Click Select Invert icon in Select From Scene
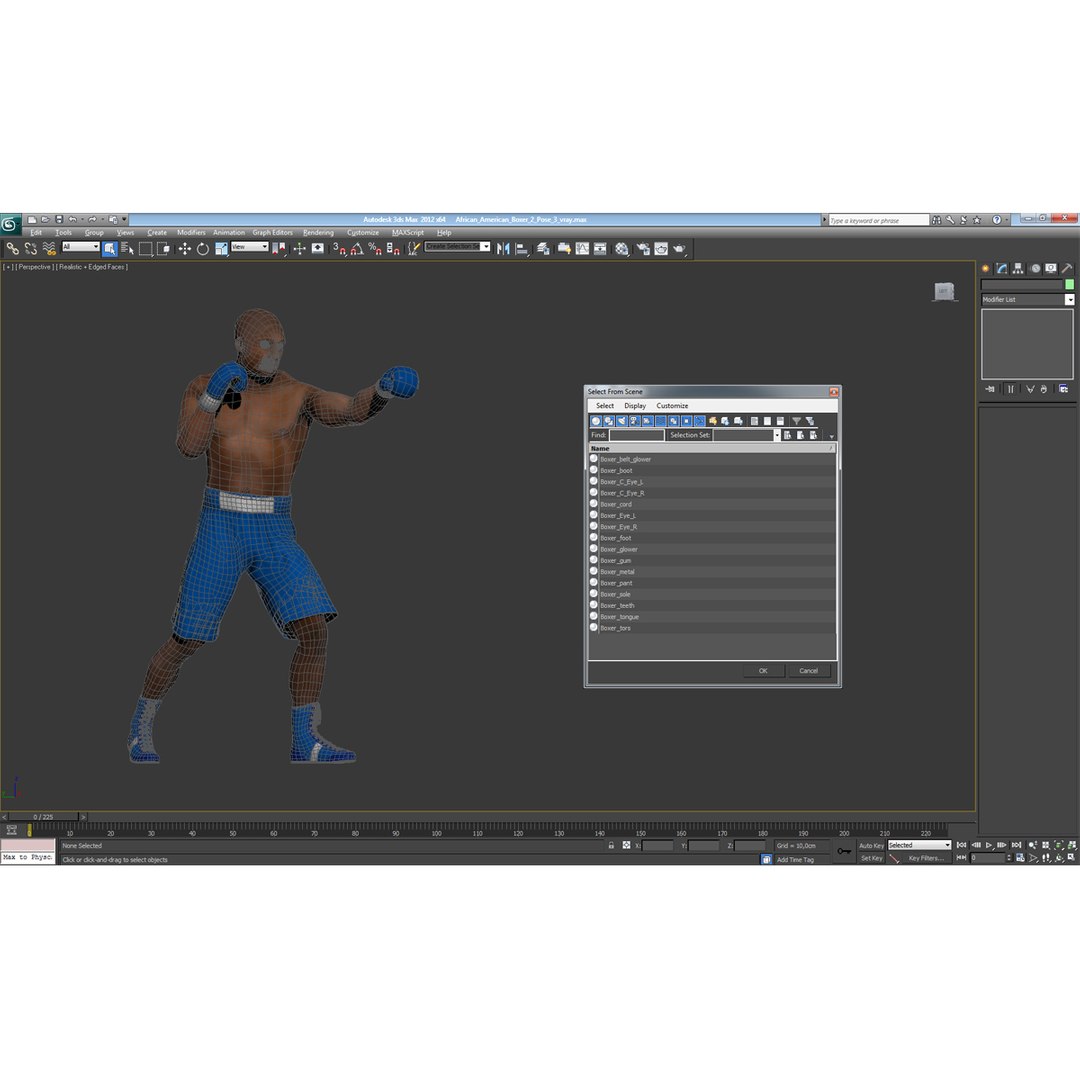Viewport: 1080px width, 1080px height. 780,421
